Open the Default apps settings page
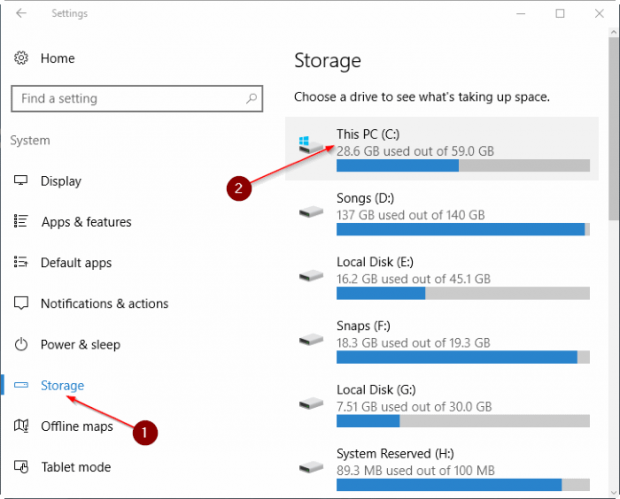This screenshot has height=499, width=620. point(76,263)
